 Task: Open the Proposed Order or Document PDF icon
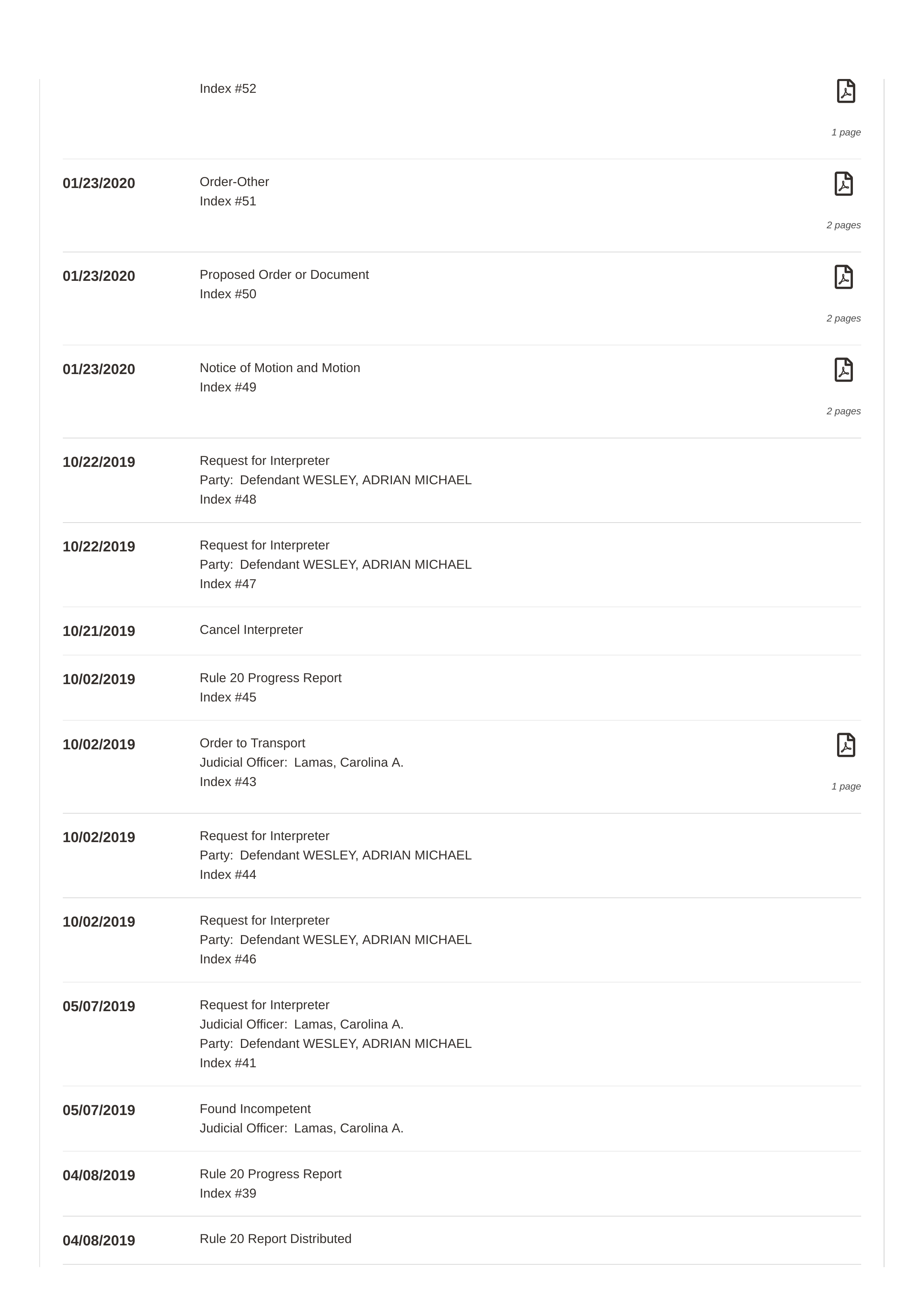843,277
